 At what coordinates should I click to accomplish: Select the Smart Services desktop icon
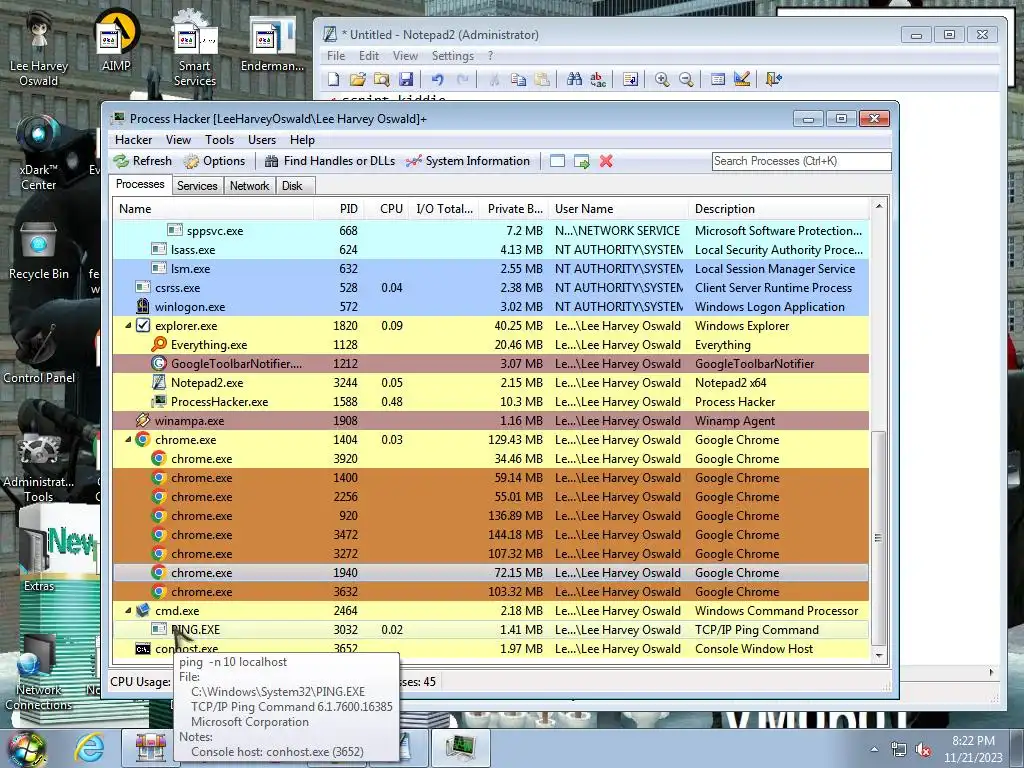click(195, 49)
